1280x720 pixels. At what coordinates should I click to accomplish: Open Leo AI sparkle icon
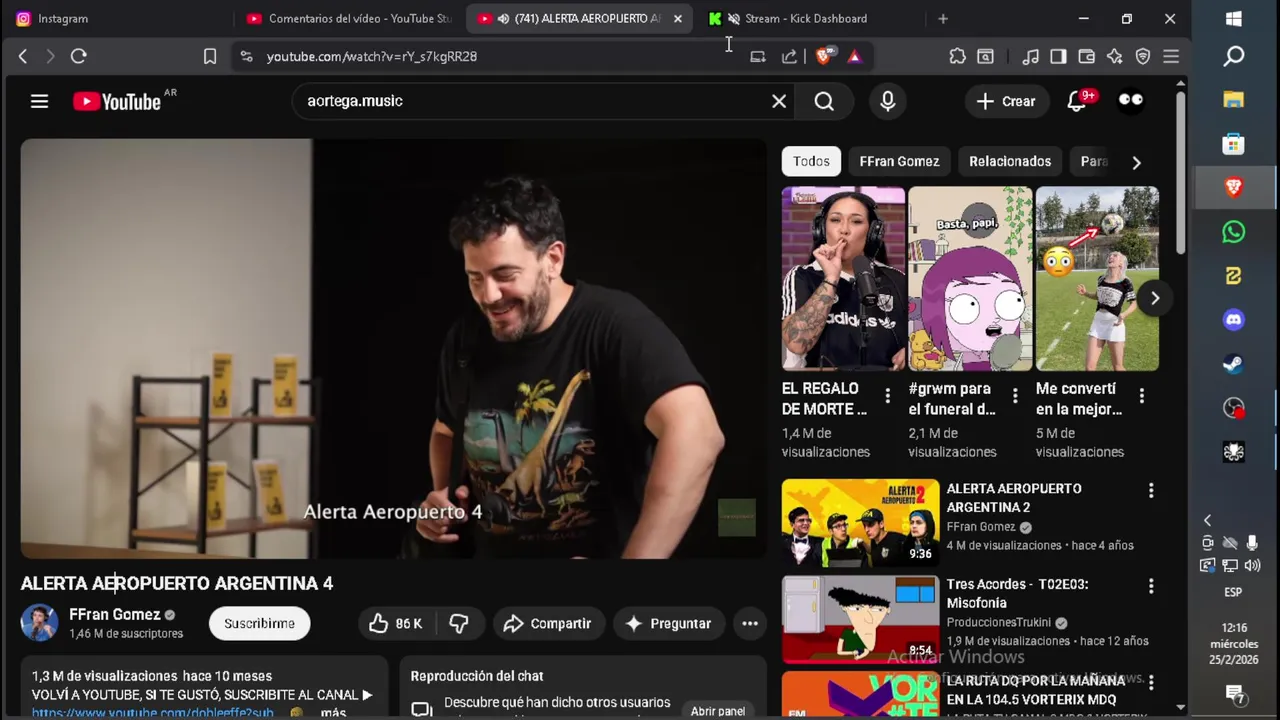[x=1114, y=56]
